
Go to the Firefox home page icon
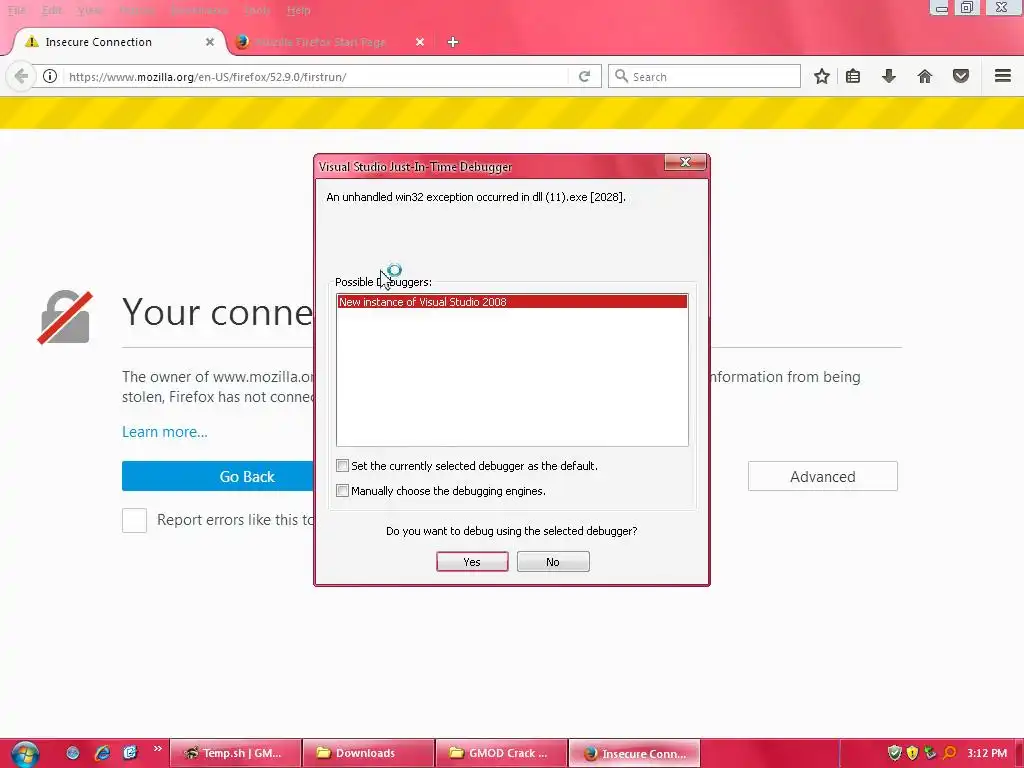[925, 76]
